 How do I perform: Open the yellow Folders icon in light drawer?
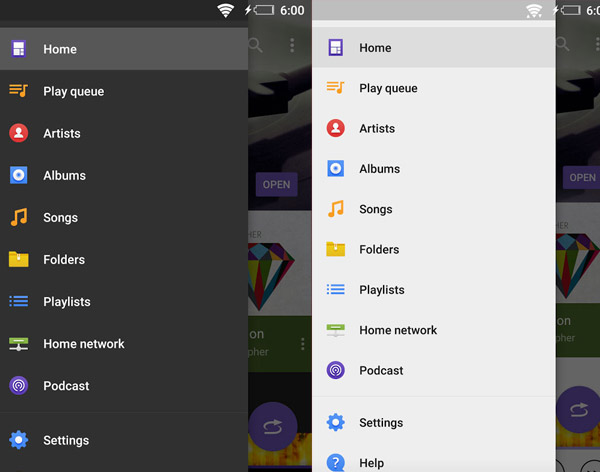336,249
